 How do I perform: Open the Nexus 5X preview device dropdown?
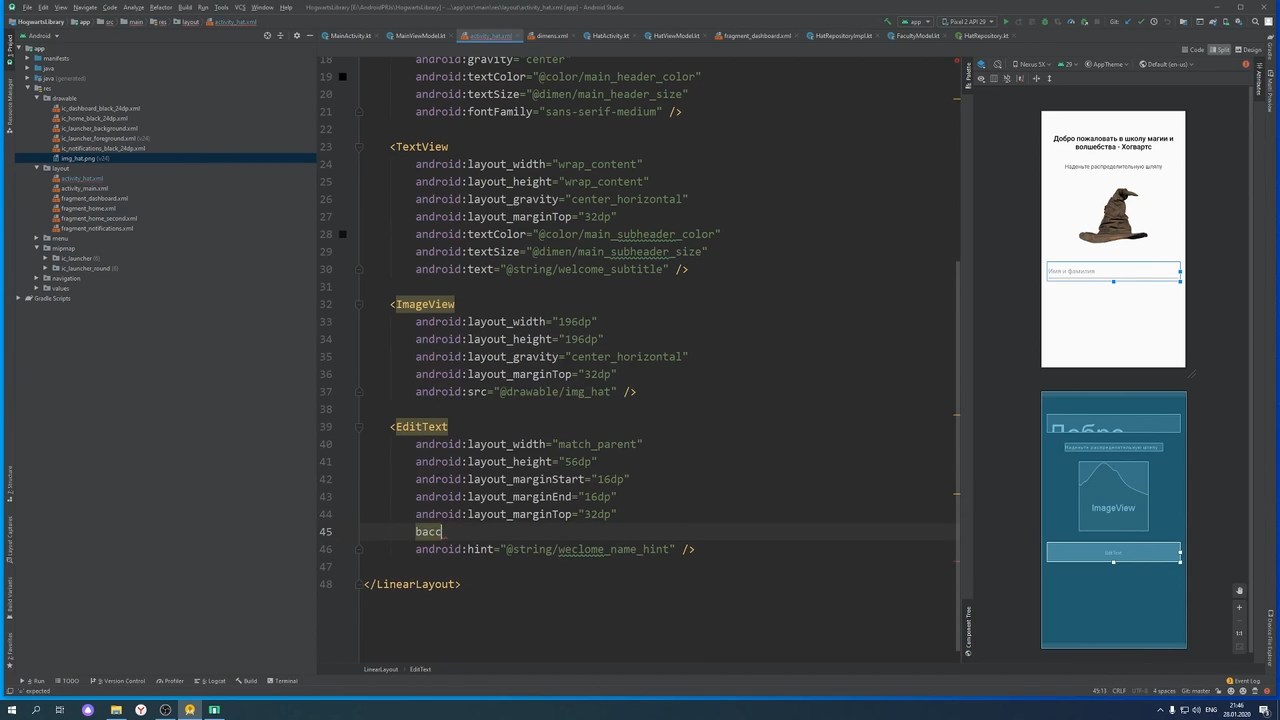tap(1032, 64)
